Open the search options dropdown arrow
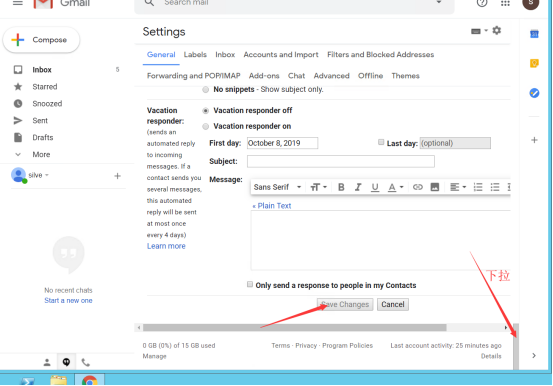The width and height of the screenshot is (553, 386). (439, 2)
